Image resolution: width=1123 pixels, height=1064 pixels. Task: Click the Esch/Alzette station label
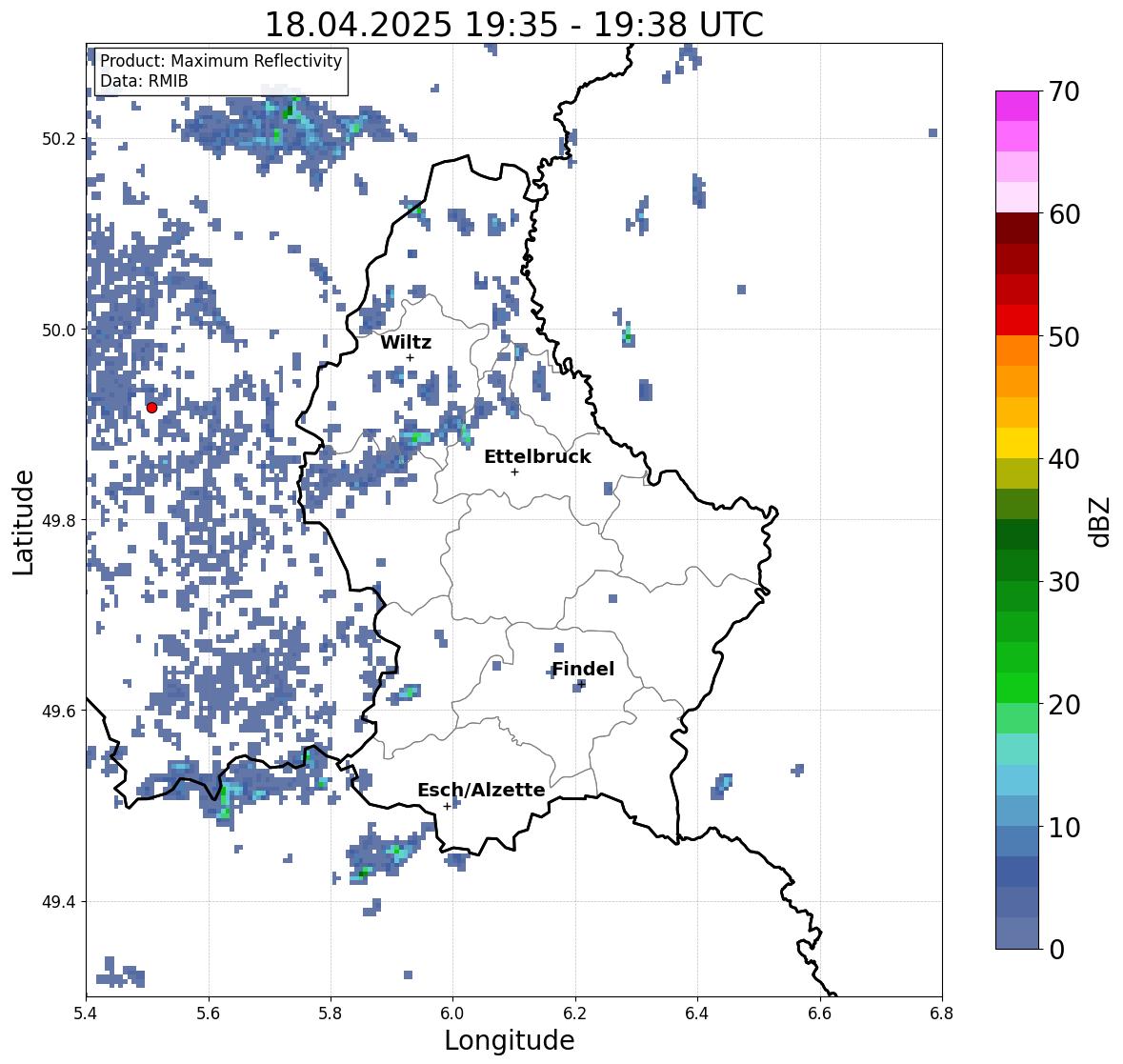[x=481, y=790]
